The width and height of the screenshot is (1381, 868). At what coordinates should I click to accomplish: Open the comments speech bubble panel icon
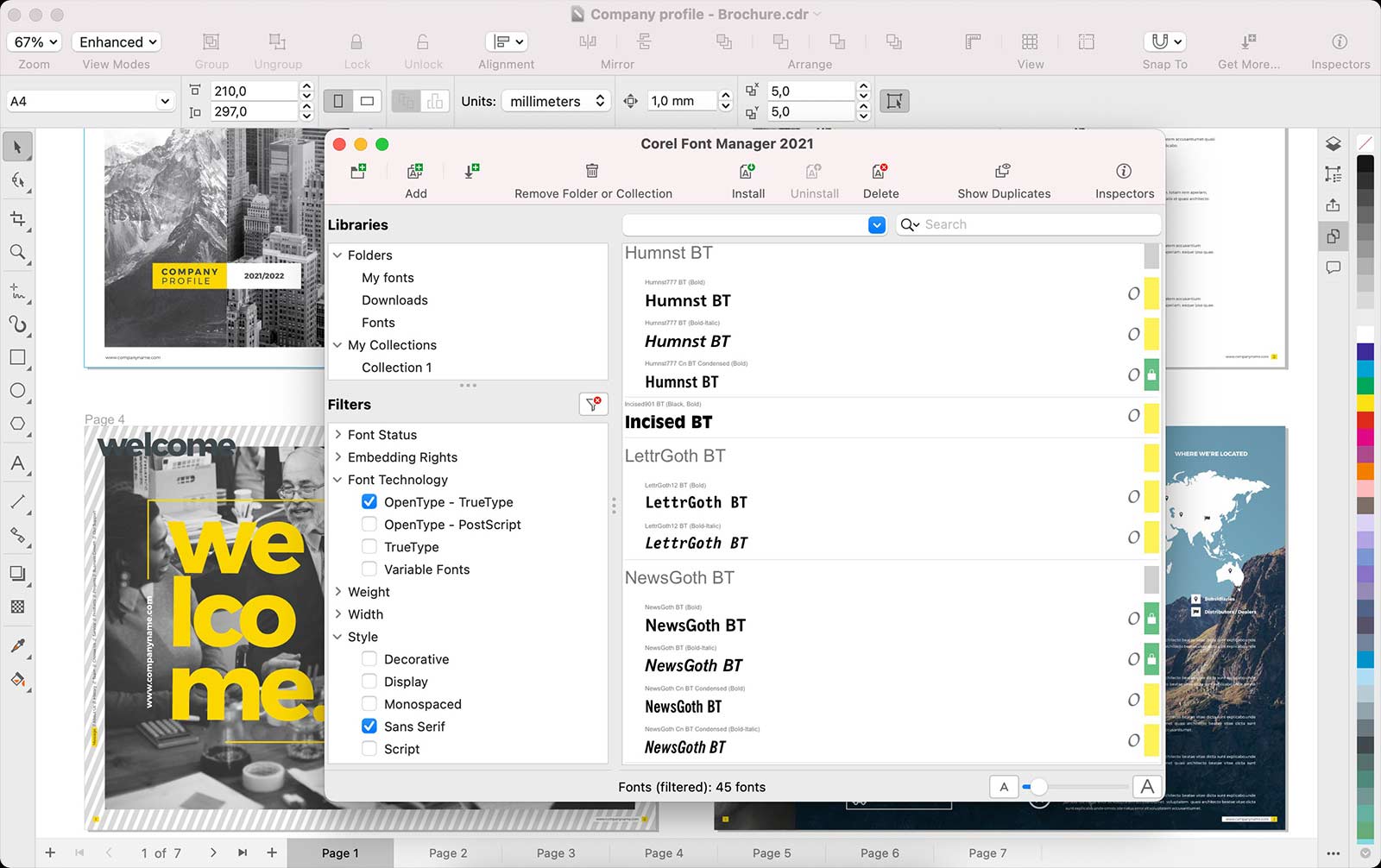click(x=1334, y=267)
